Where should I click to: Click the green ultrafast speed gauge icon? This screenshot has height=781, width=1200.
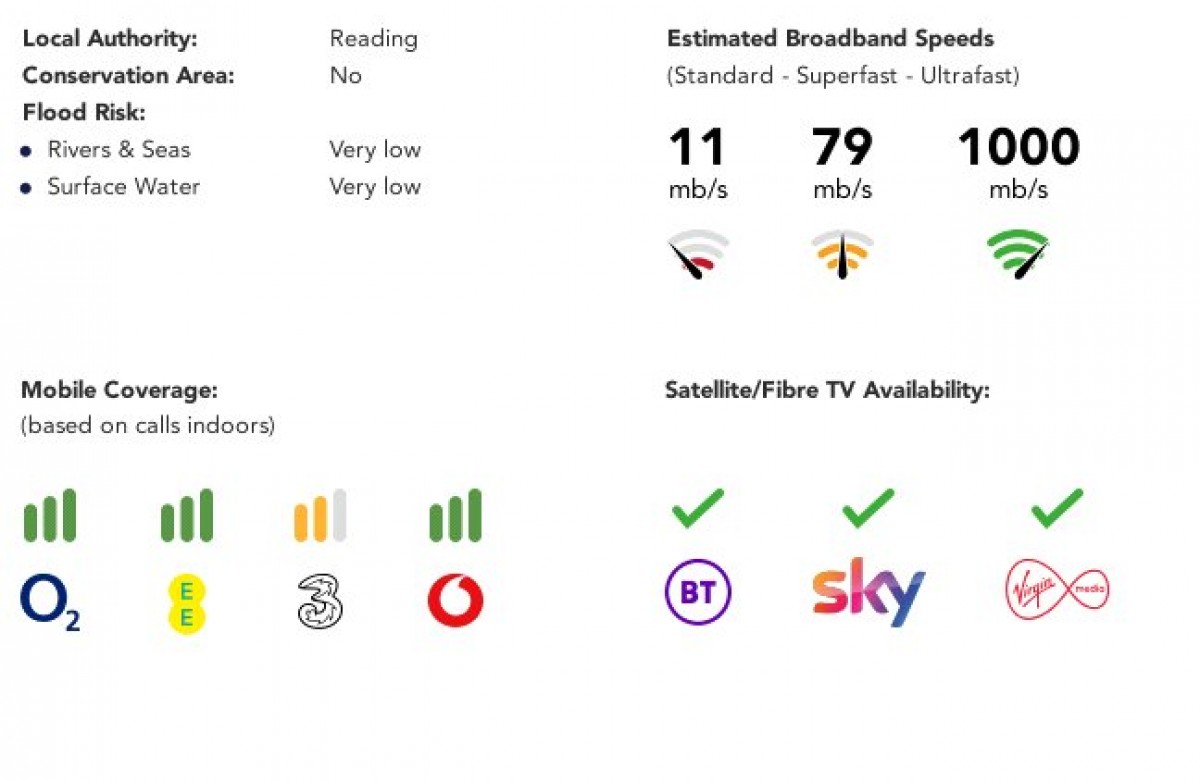(x=1018, y=254)
